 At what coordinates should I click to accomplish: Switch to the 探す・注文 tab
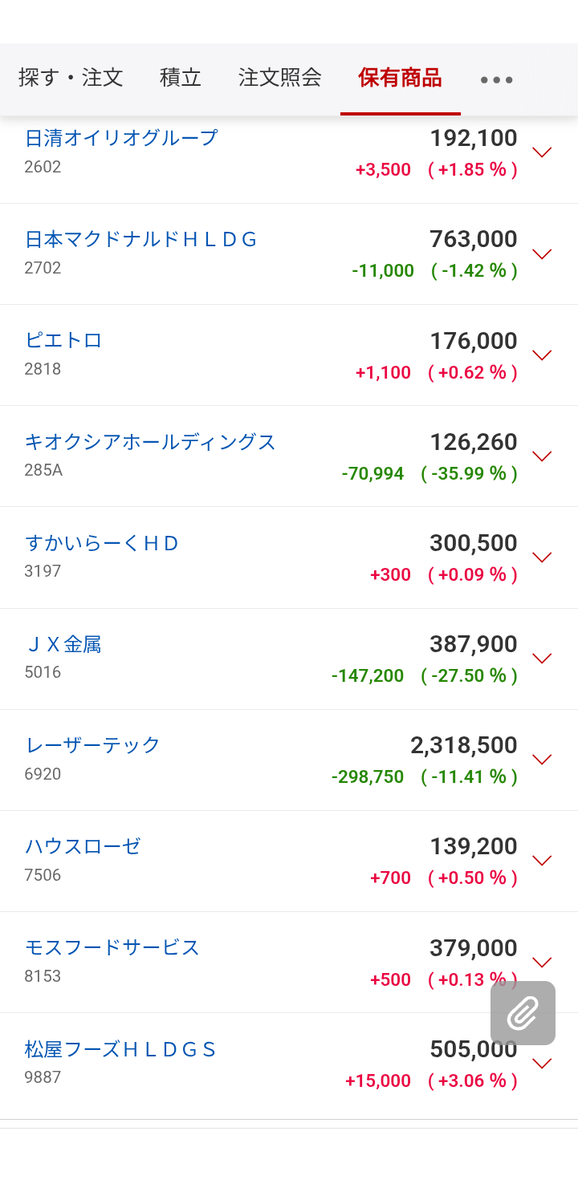coord(71,78)
